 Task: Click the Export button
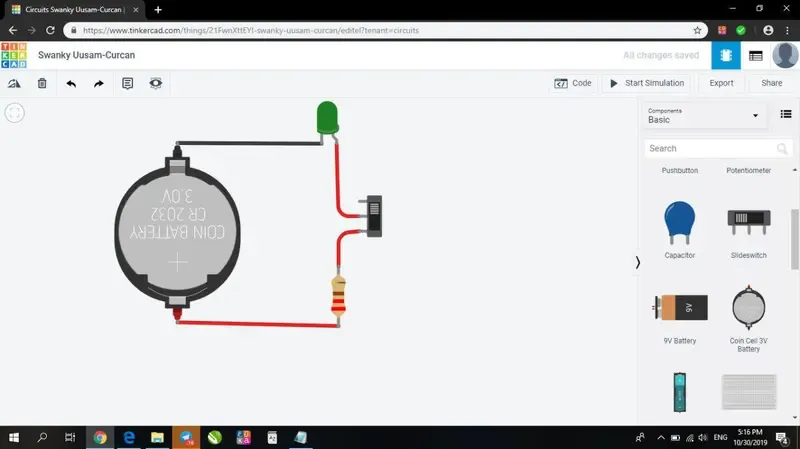tap(721, 83)
